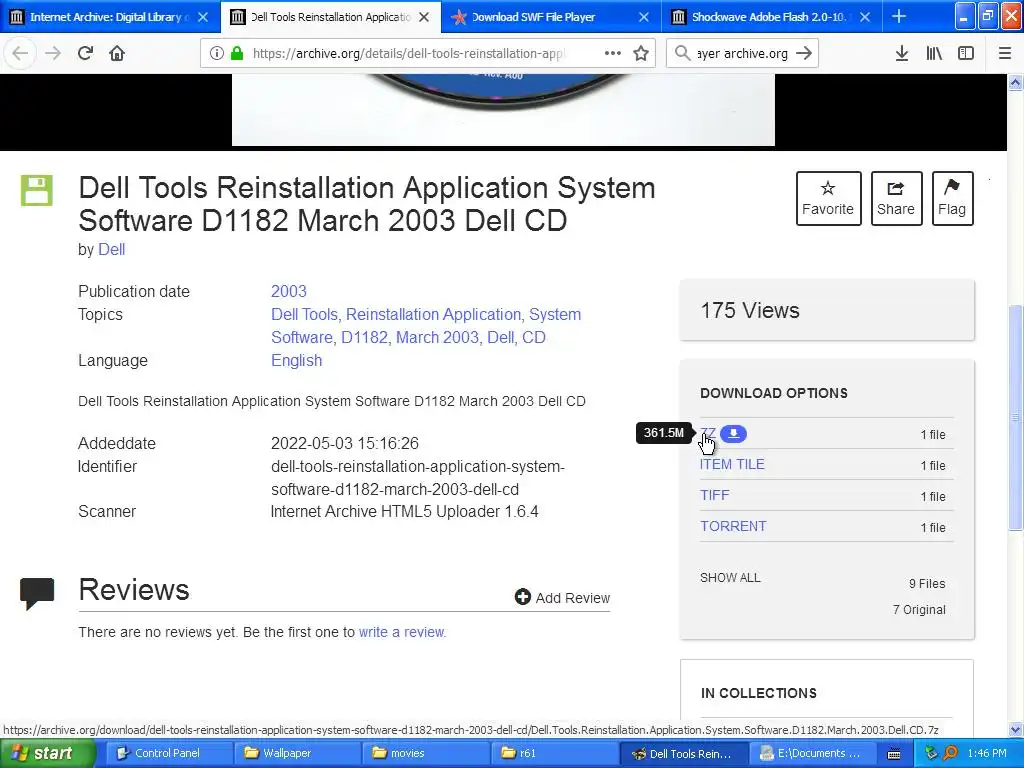This screenshot has height=768, width=1024.
Task: Download the 7Z file option
Action: (x=708, y=434)
